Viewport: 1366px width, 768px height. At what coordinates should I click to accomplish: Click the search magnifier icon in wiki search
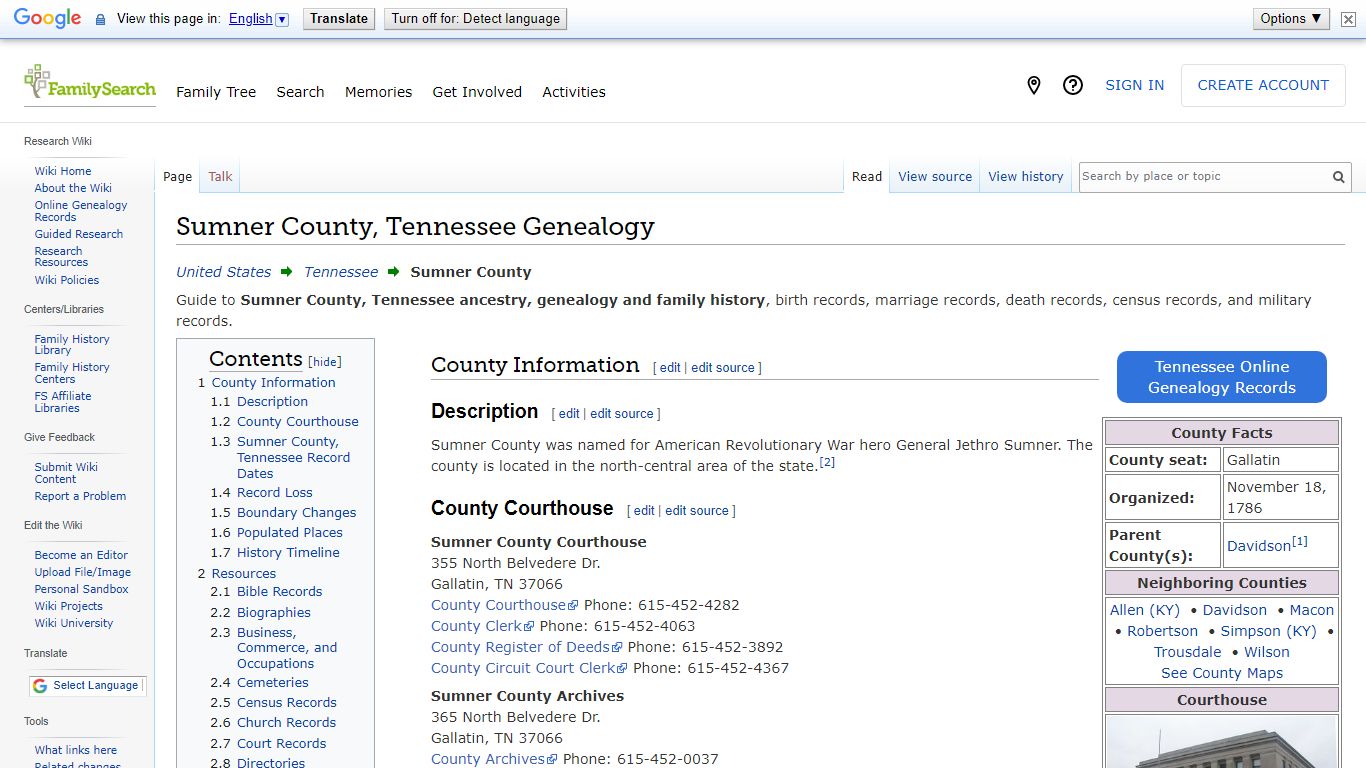(x=1338, y=177)
